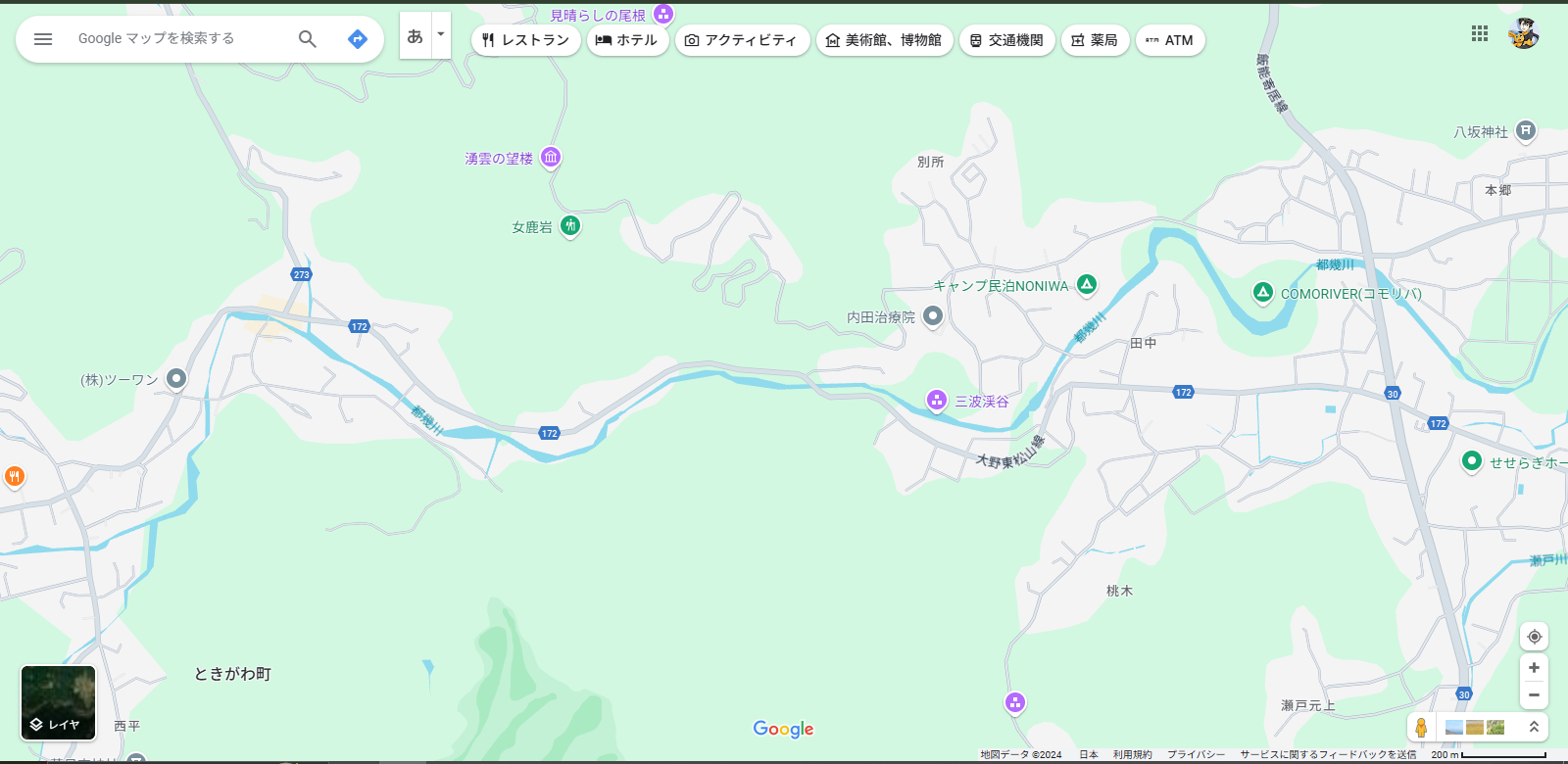Click the あ input mode button
The width and height of the screenshot is (1568, 764).
click(416, 35)
